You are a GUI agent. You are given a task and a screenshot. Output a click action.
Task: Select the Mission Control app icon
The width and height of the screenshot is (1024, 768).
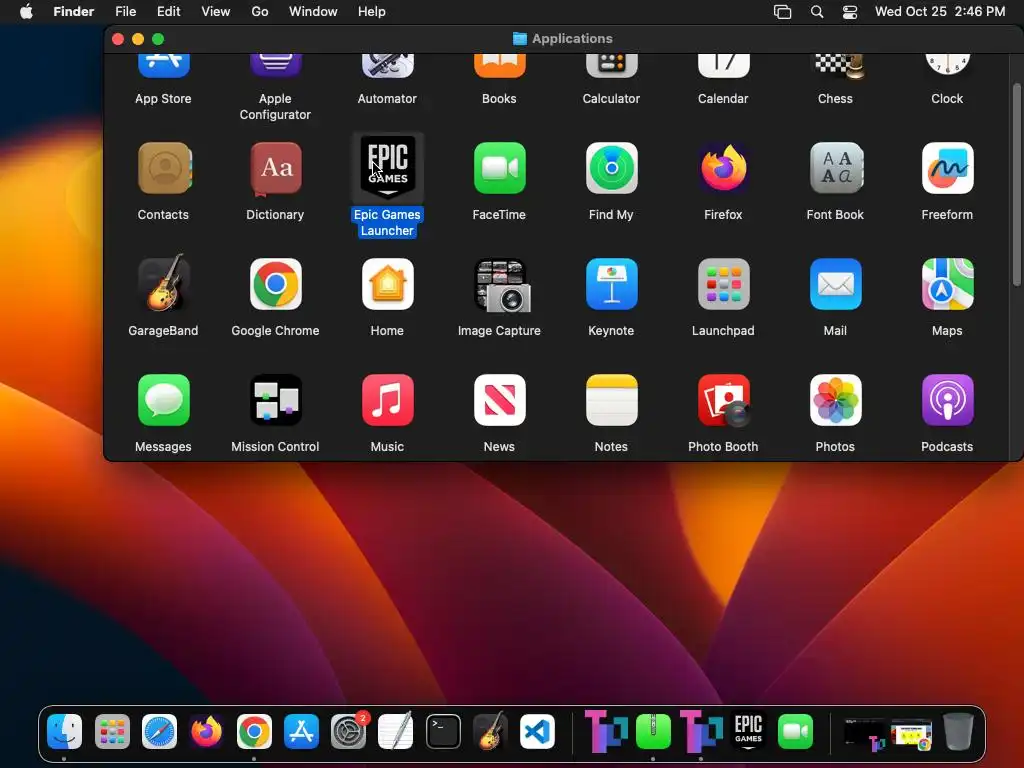pos(276,400)
